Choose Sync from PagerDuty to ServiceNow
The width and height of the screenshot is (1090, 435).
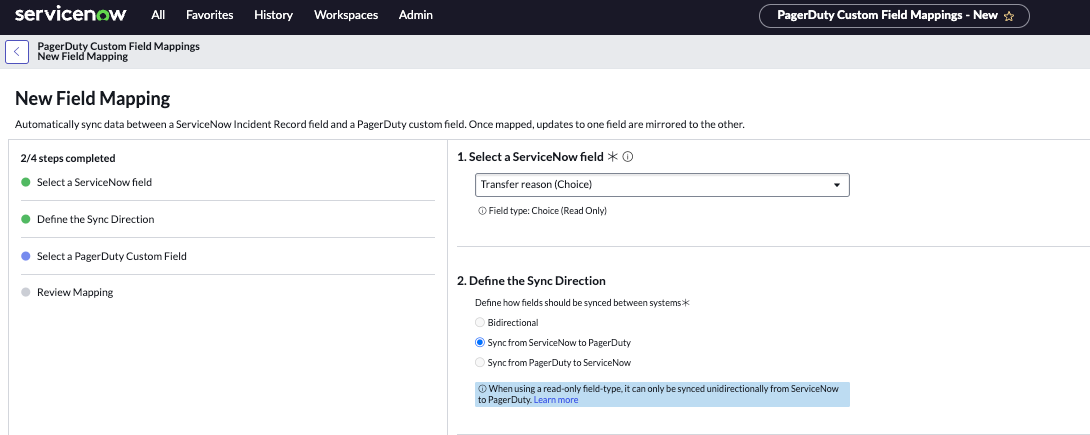480,362
